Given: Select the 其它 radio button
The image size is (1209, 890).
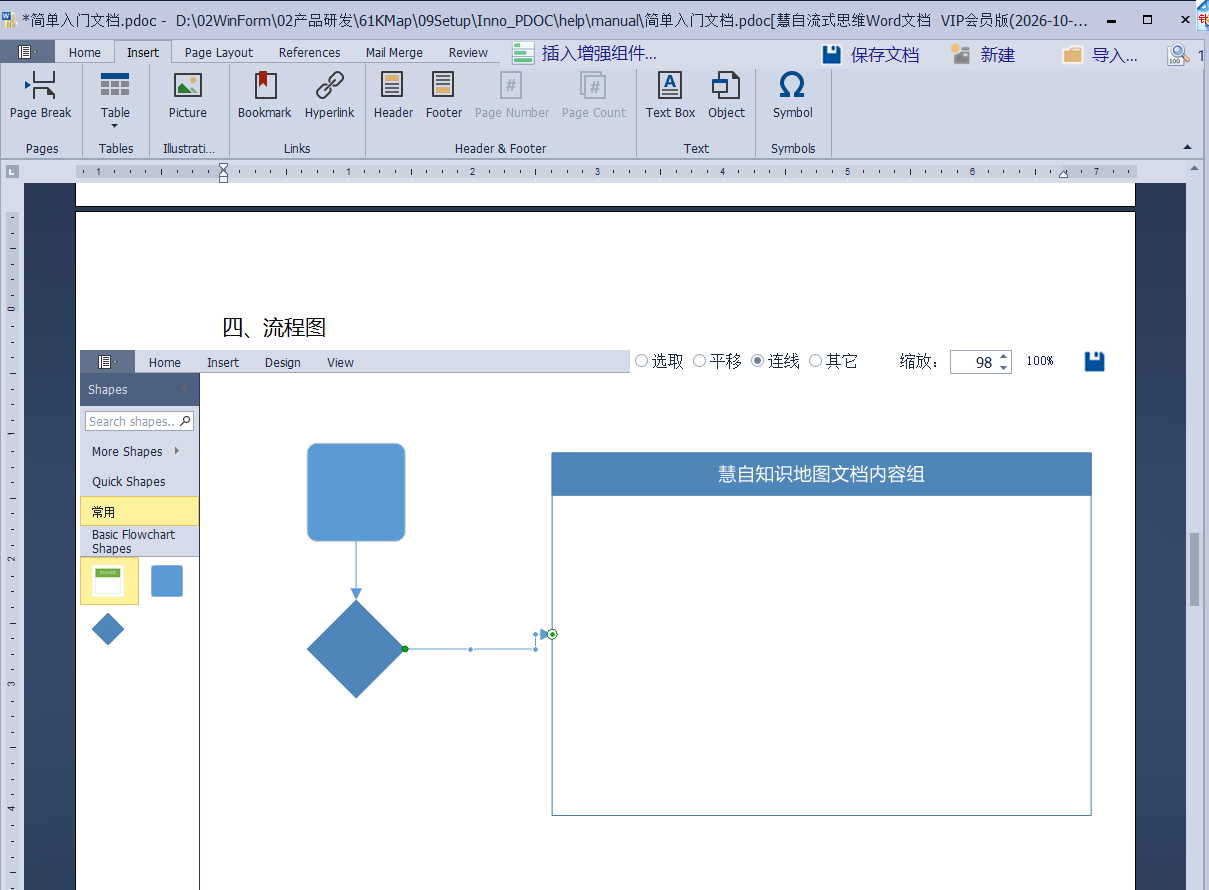Looking at the screenshot, I should (x=816, y=361).
